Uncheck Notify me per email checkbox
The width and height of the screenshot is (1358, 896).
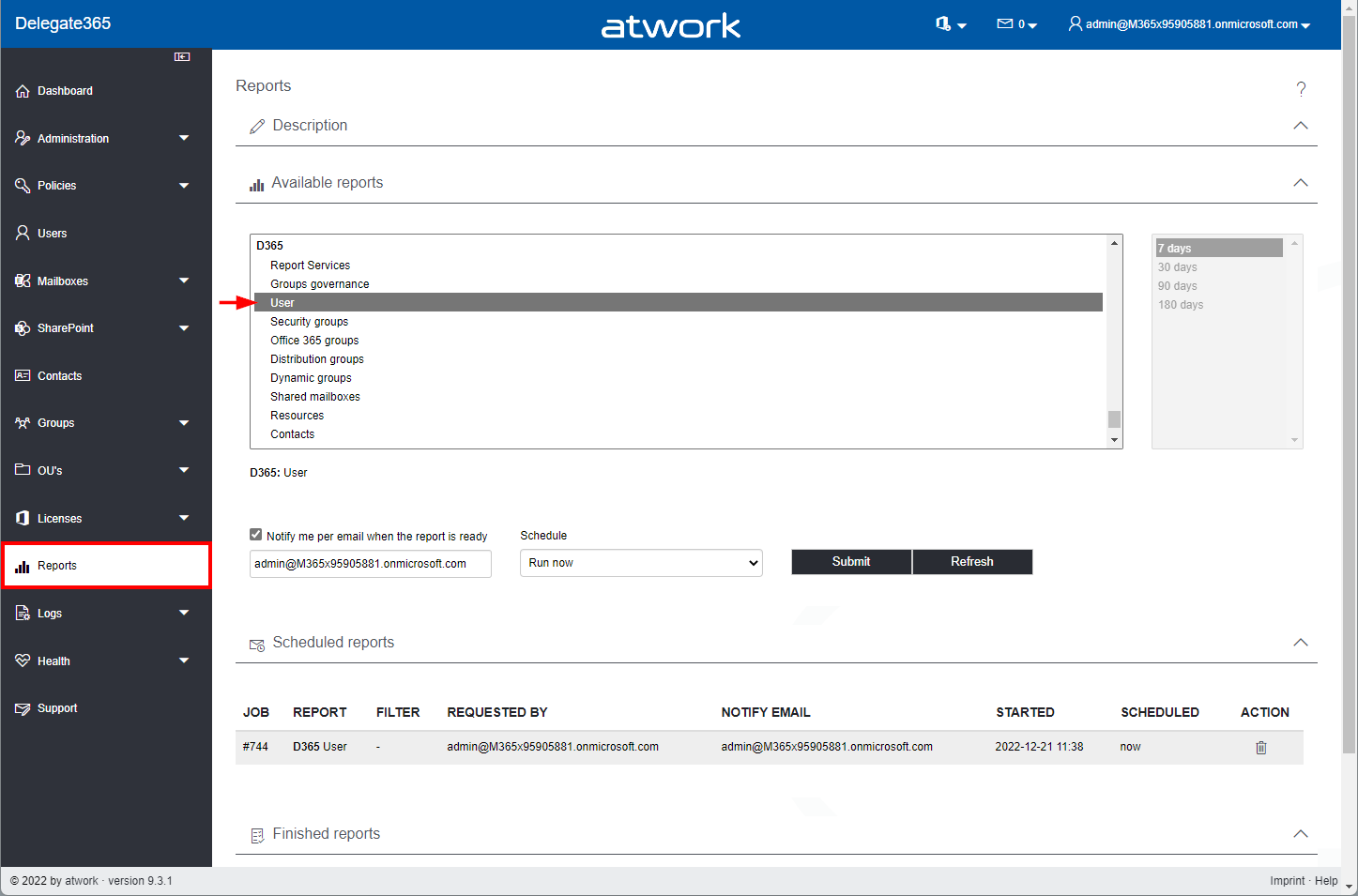point(256,535)
